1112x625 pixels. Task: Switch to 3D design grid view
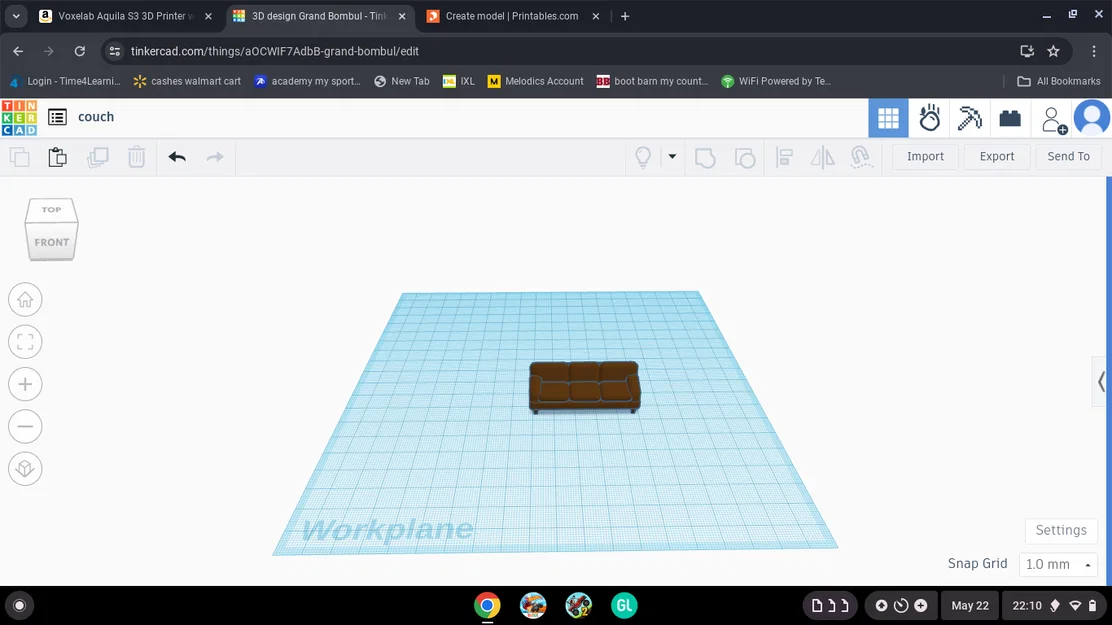[888, 118]
